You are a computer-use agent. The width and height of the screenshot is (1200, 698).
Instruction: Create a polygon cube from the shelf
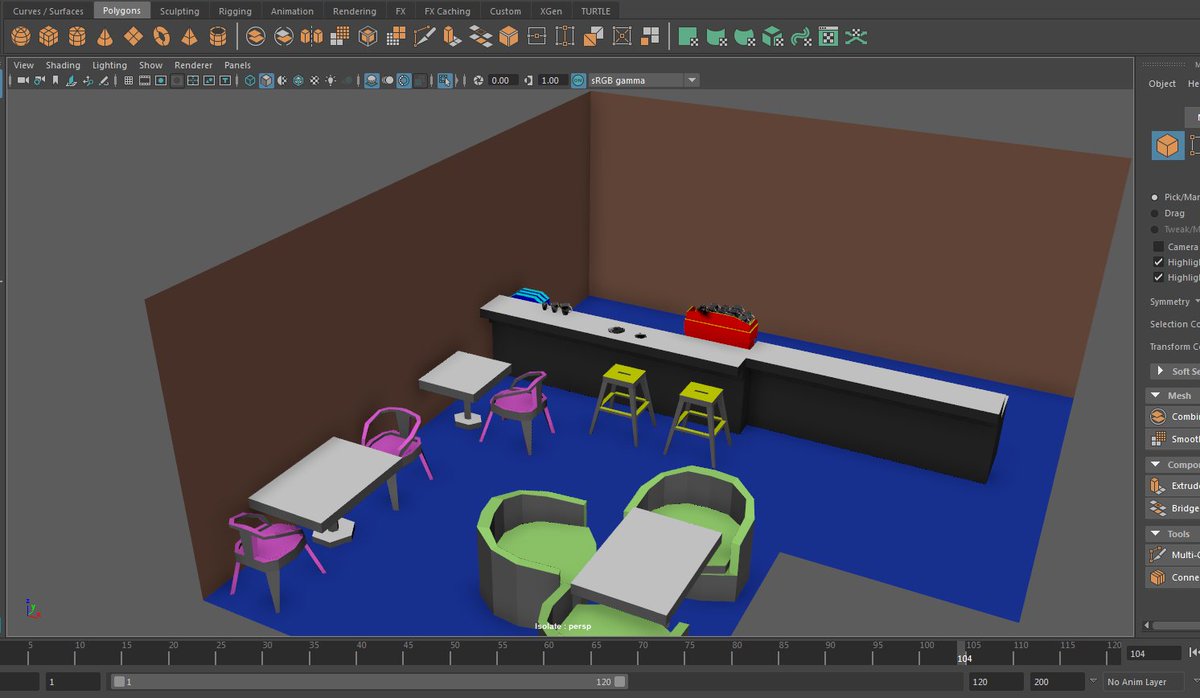49,37
